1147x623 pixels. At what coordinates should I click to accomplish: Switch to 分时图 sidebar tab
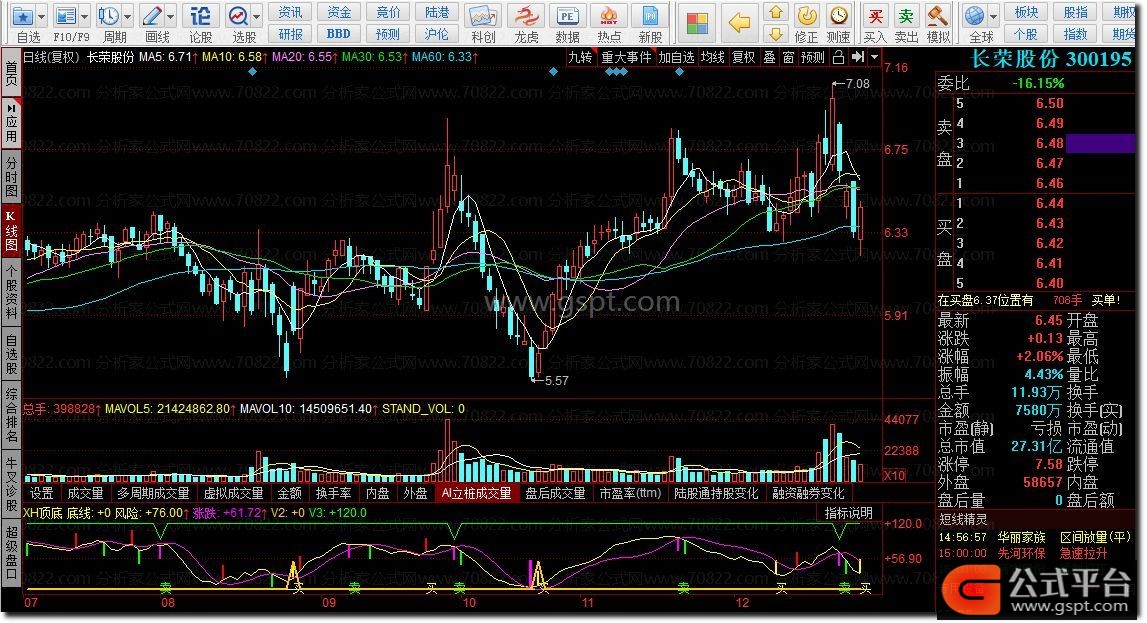(11, 175)
